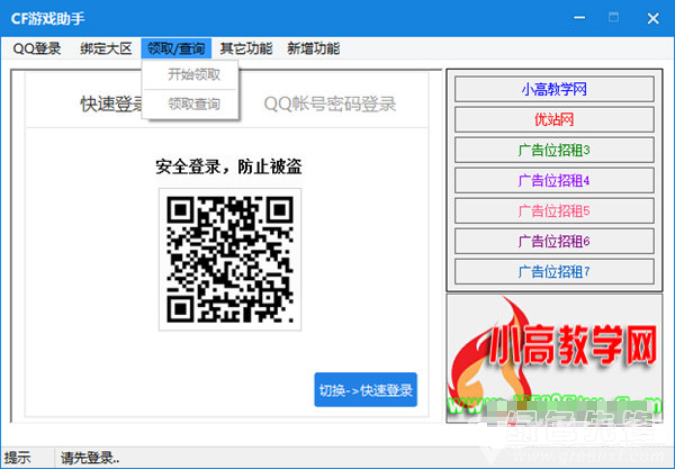Open the 优站网 link button

point(554,120)
